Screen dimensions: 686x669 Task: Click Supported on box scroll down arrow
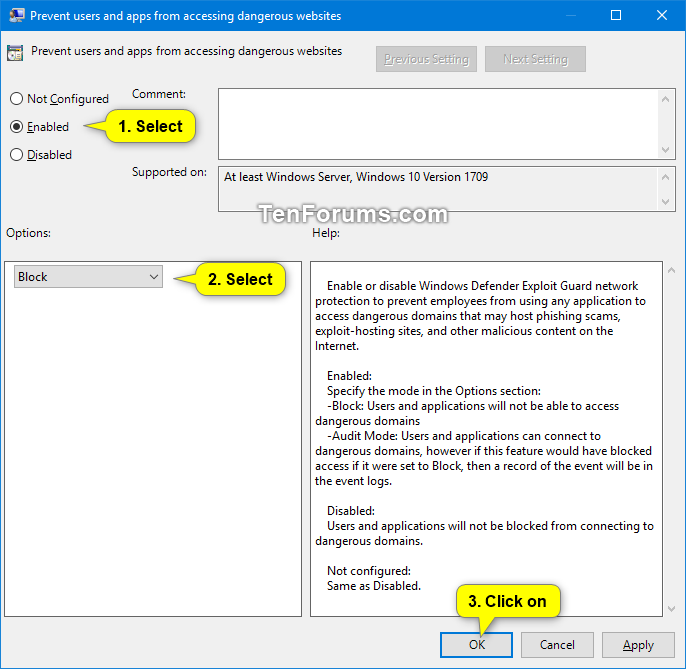(x=665, y=202)
